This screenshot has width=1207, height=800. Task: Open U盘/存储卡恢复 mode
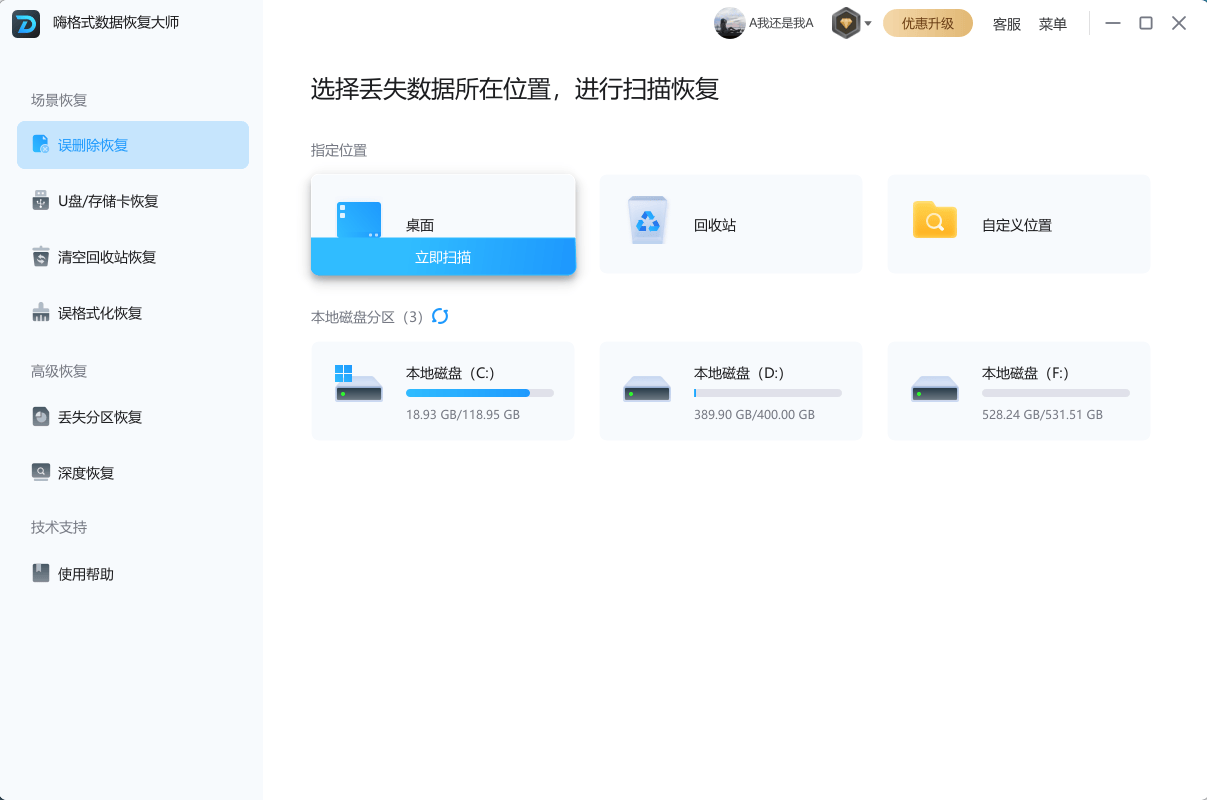(133, 201)
